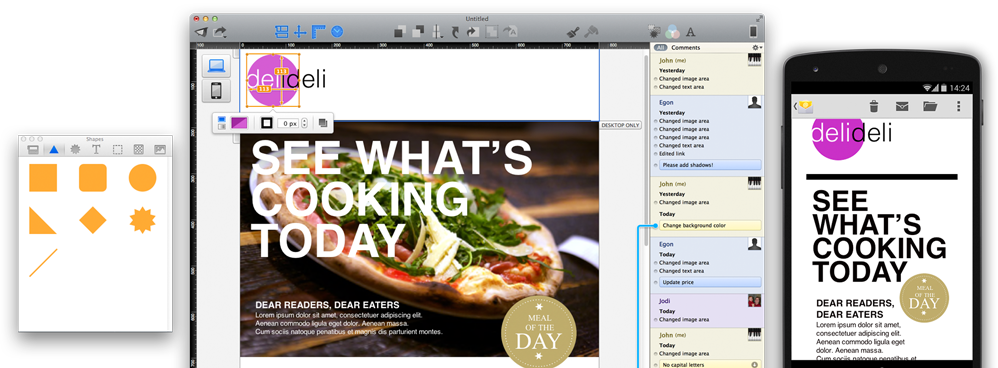
Task: Click the send paper-plane icon in toolbar
Action: click(201, 31)
